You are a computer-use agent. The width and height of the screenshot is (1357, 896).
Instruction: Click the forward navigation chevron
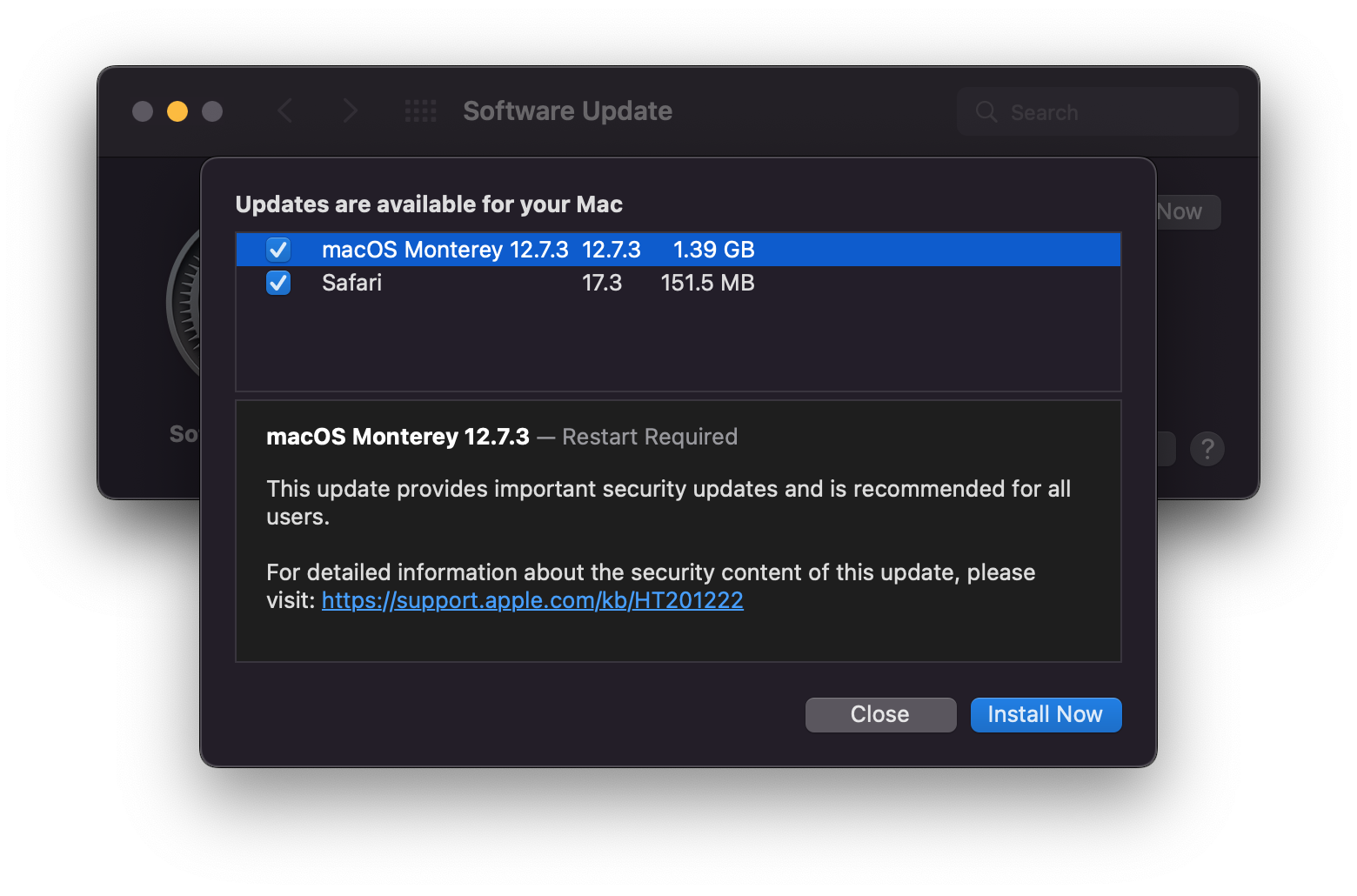(350, 111)
